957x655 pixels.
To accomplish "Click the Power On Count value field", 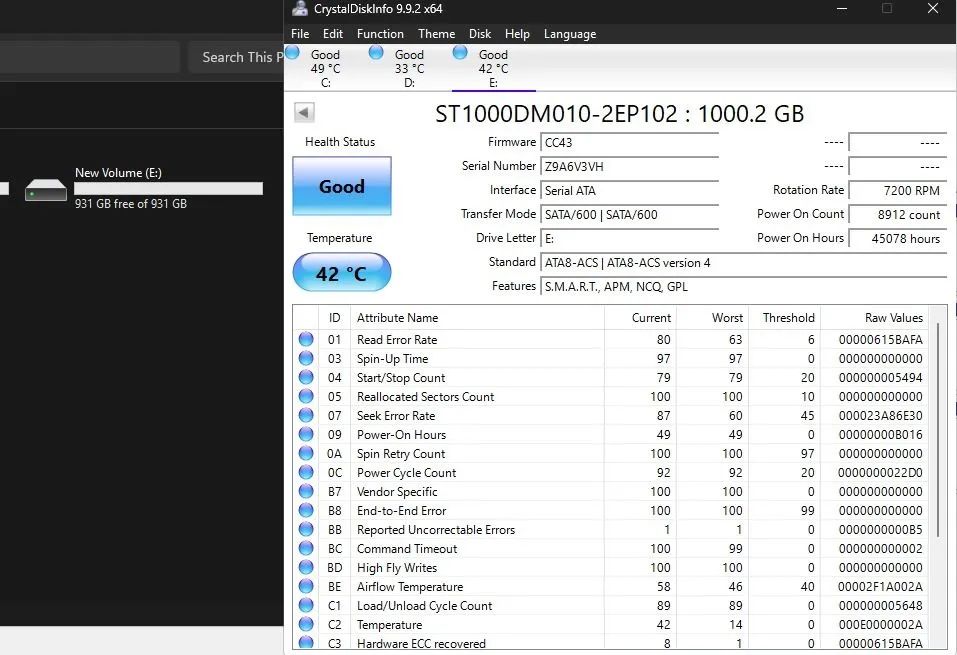I will click(898, 215).
